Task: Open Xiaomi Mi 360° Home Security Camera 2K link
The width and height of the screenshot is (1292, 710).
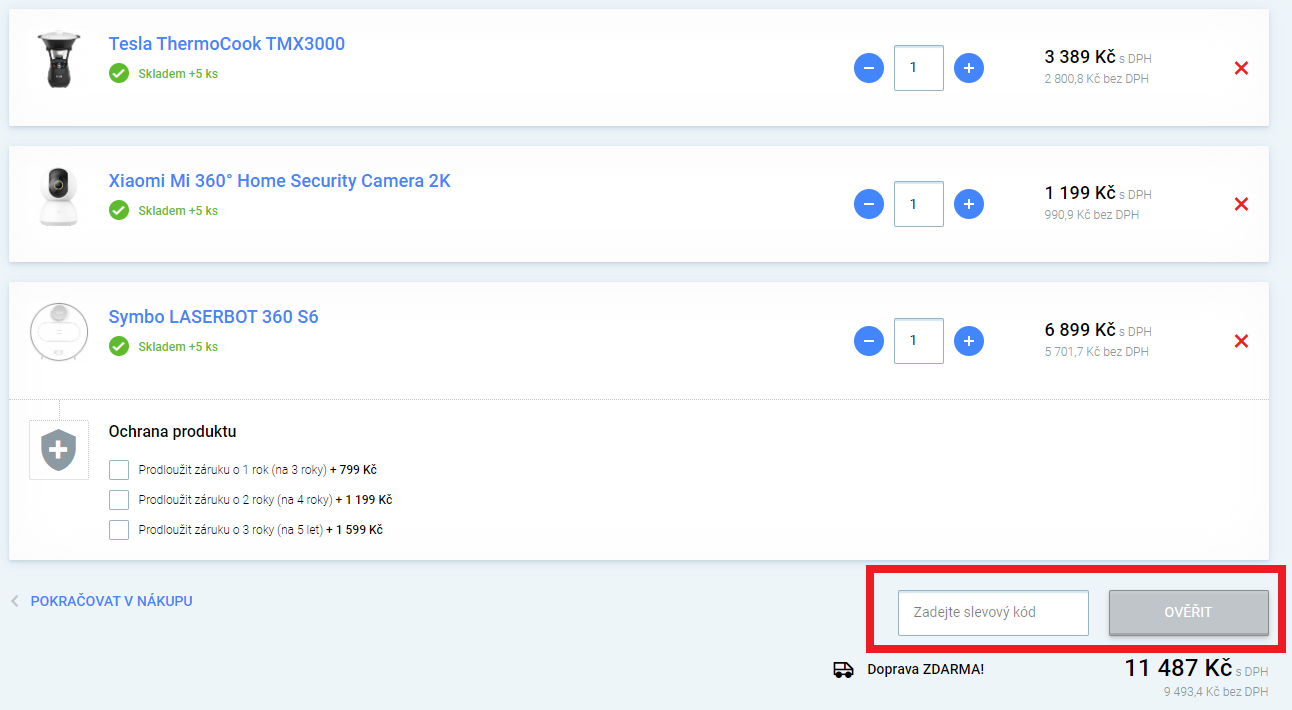Action: [x=280, y=181]
